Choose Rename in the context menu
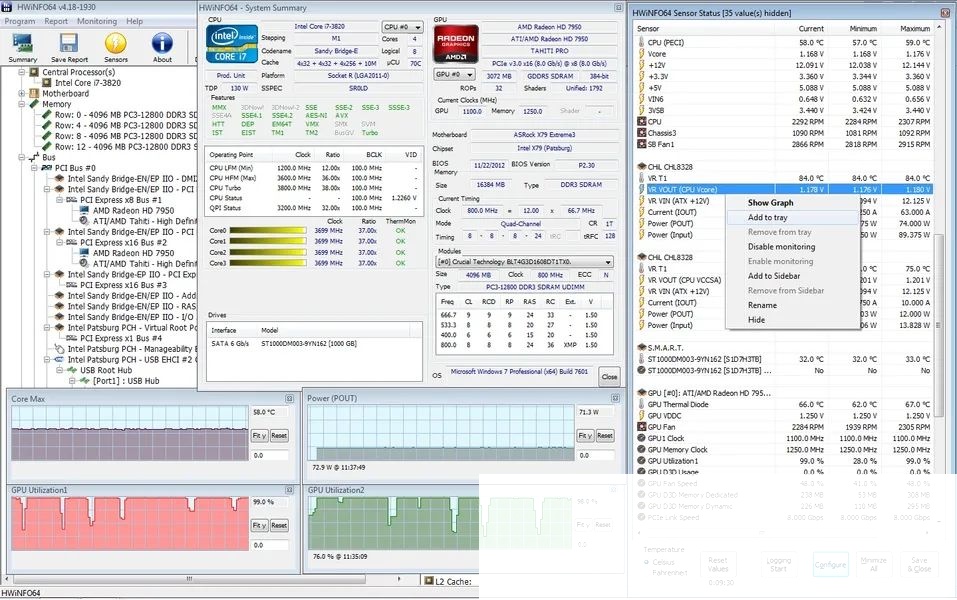 pos(762,305)
